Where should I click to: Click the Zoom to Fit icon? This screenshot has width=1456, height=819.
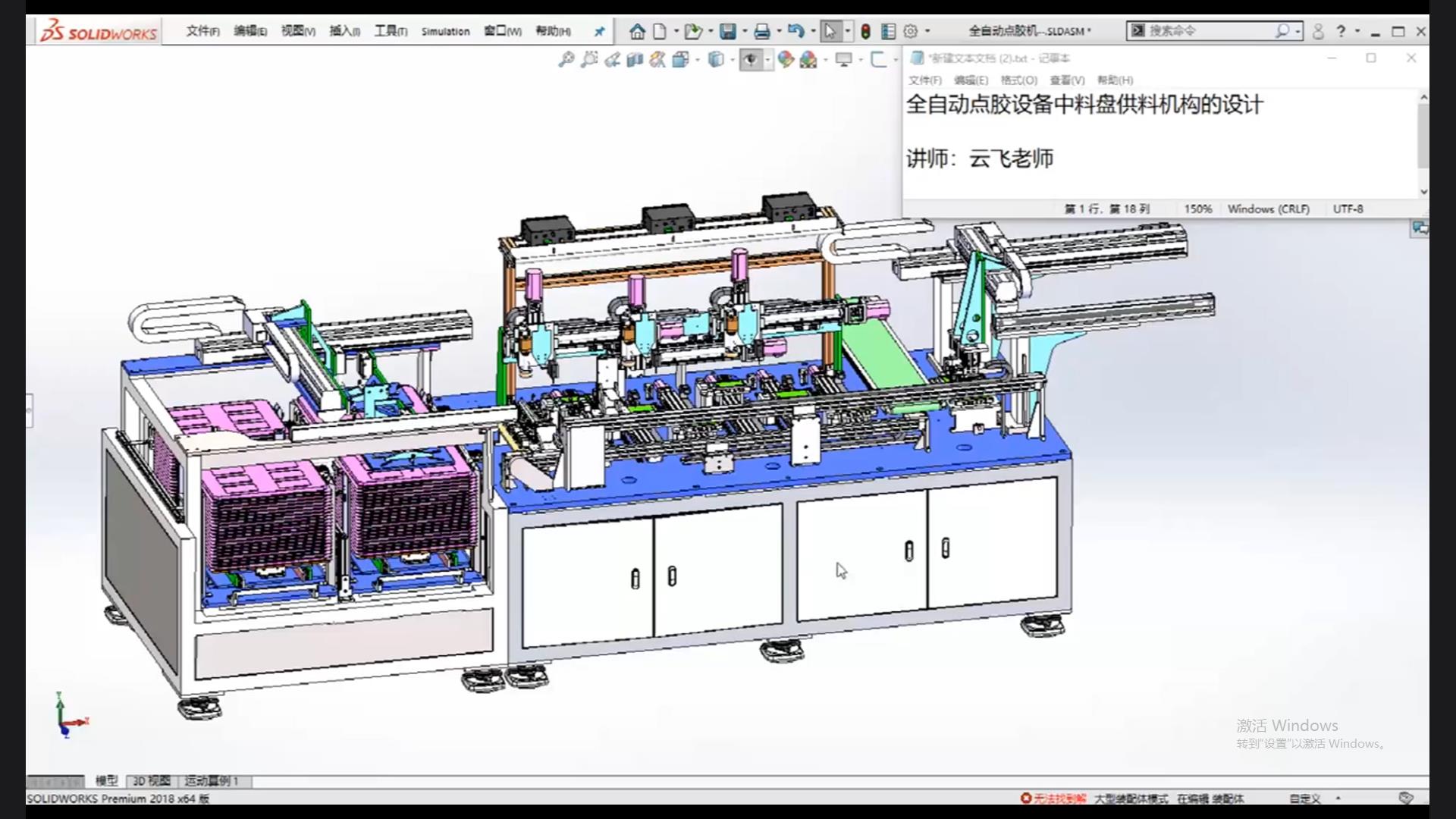coord(566,59)
